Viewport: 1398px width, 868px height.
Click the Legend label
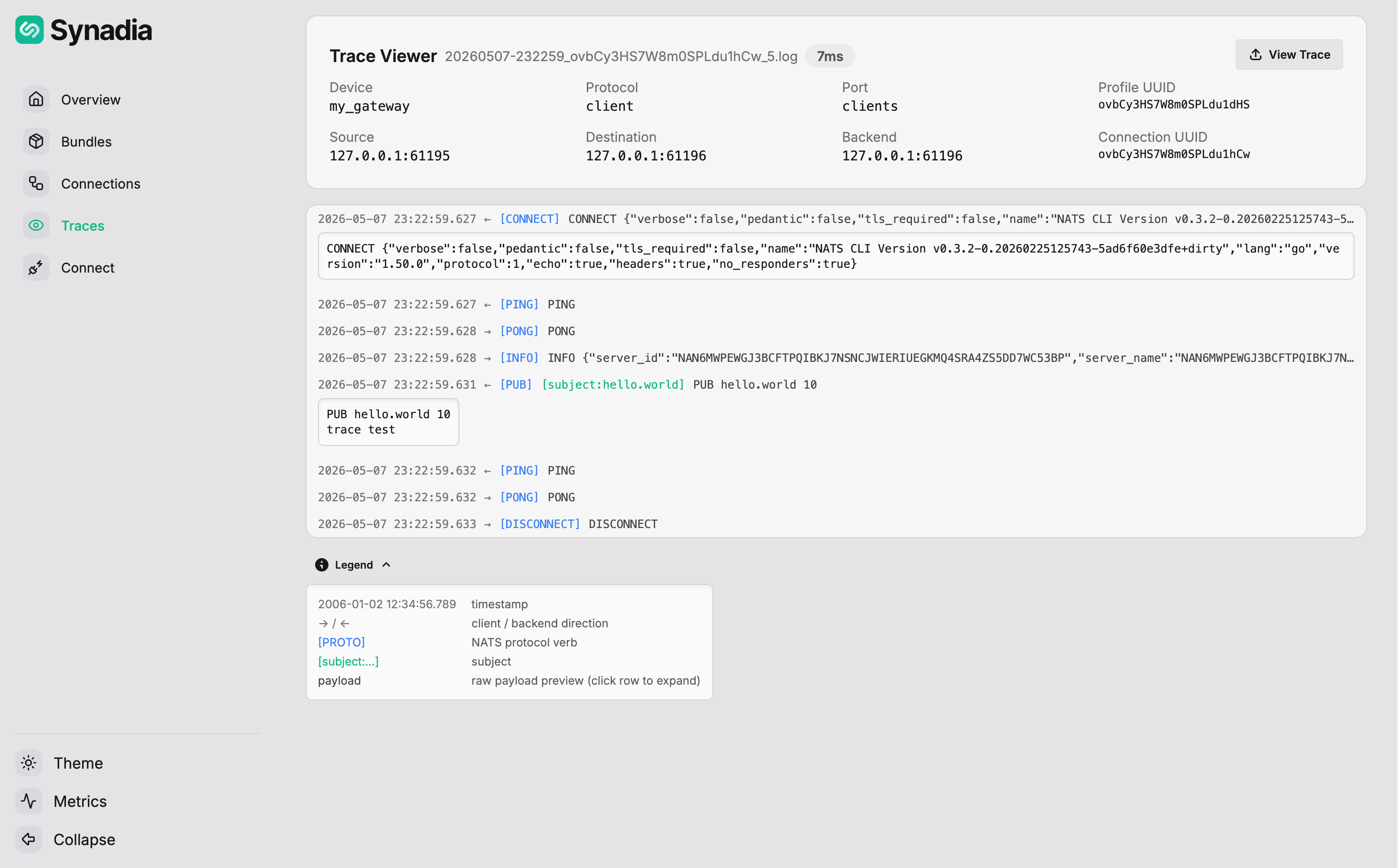coord(354,565)
